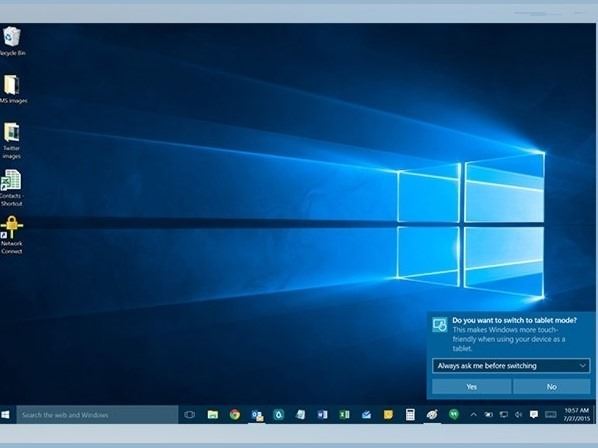Open the documents stack icon on taskbar
This screenshot has width=598, height=448.
pos(301,414)
